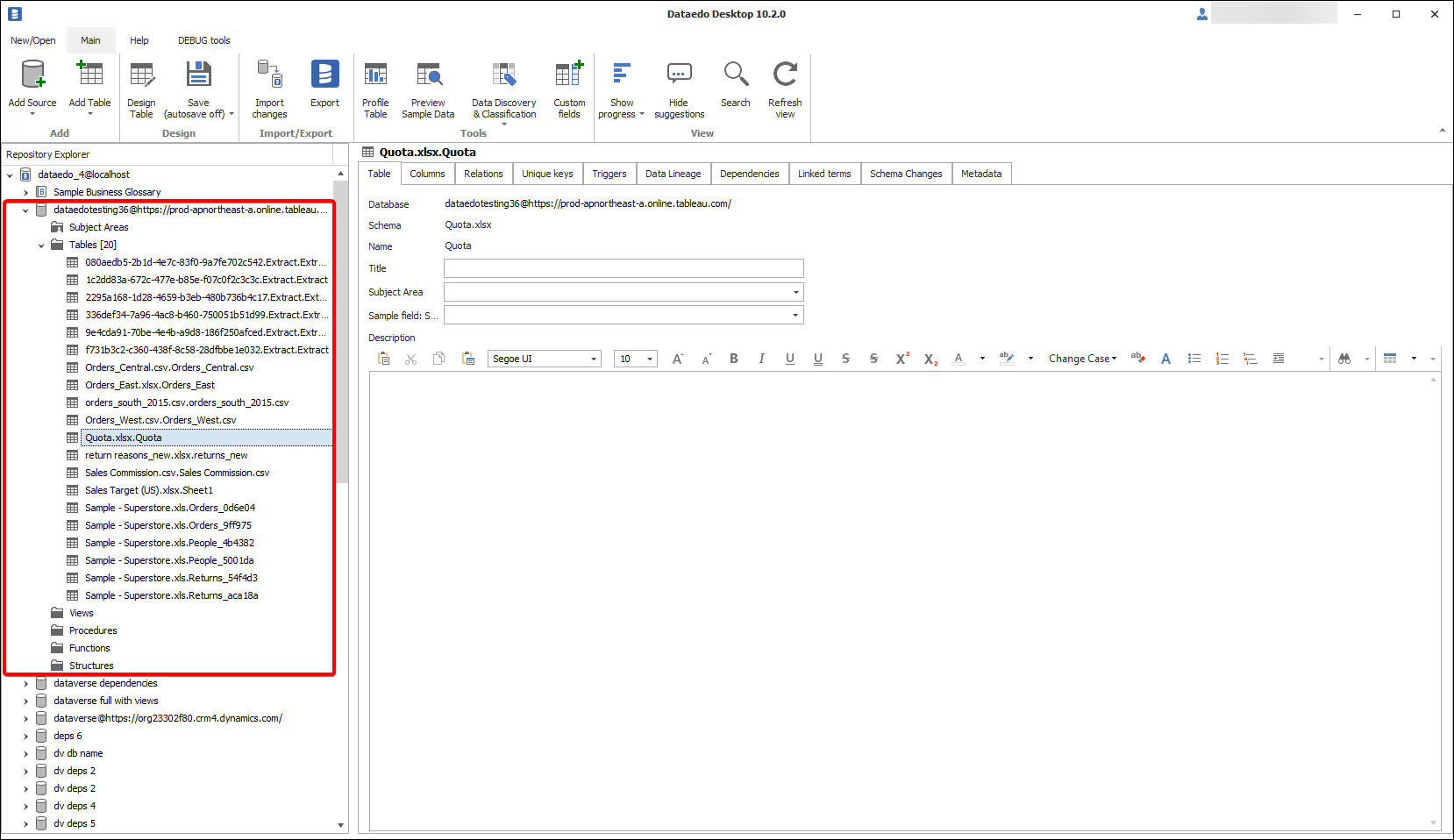Toggle bold formatting in description editor
The height and width of the screenshot is (840, 1454).
pyautogui.click(x=734, y=359)
